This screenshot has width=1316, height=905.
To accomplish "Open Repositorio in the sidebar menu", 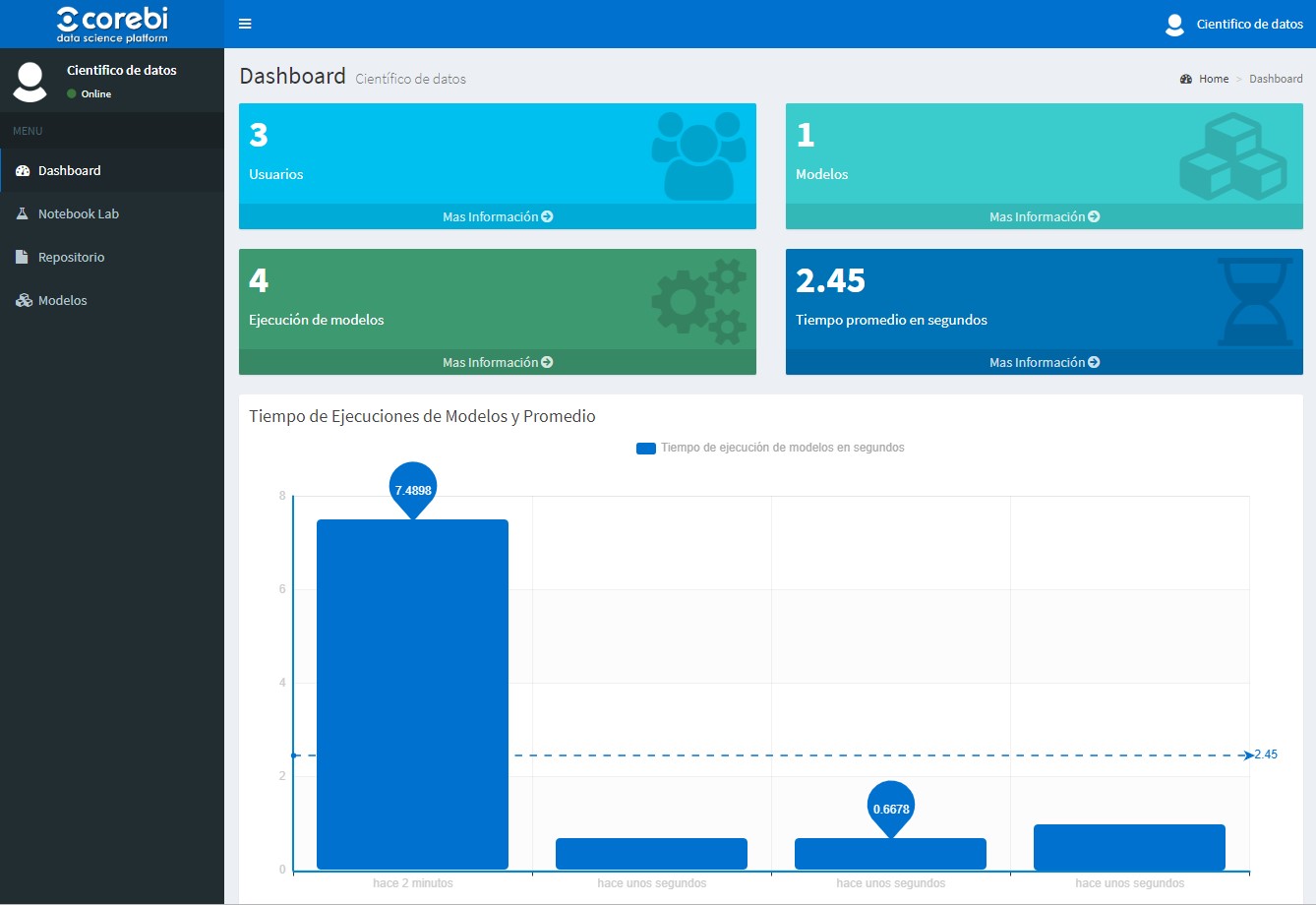I will click(112, 257).
